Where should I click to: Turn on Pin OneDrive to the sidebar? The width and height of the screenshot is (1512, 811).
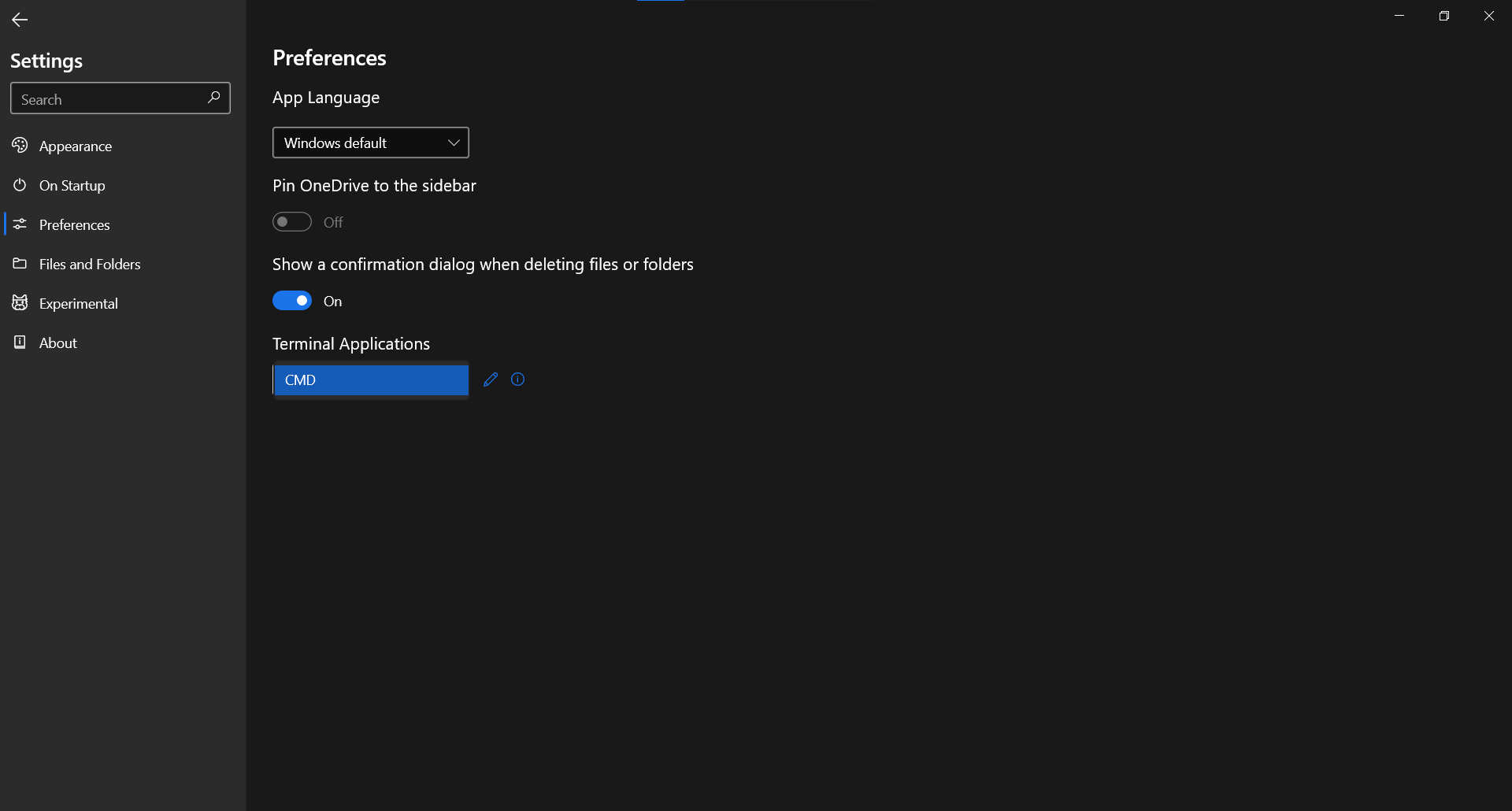click(291, 222)
